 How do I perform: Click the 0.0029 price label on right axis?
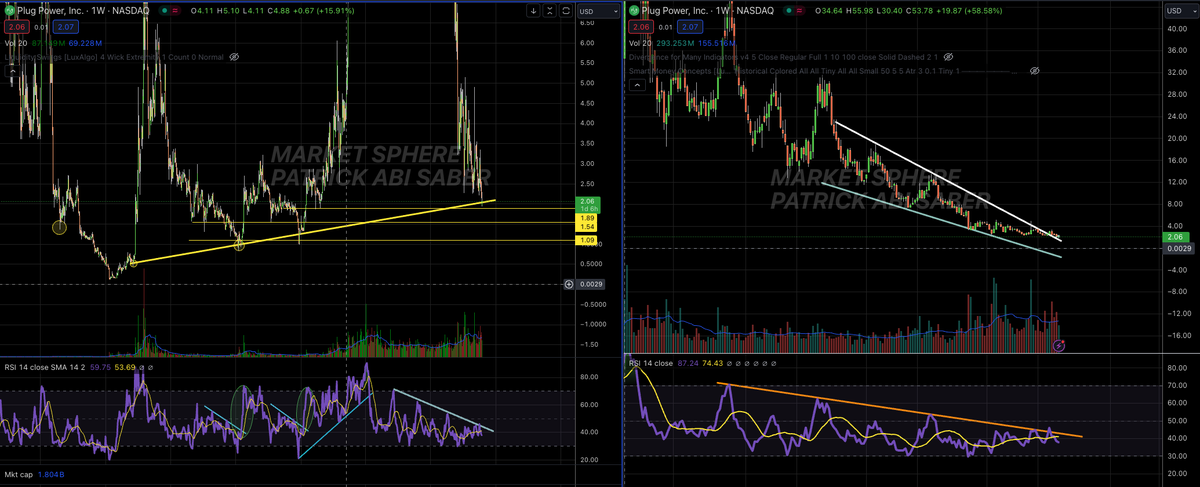1178,248
